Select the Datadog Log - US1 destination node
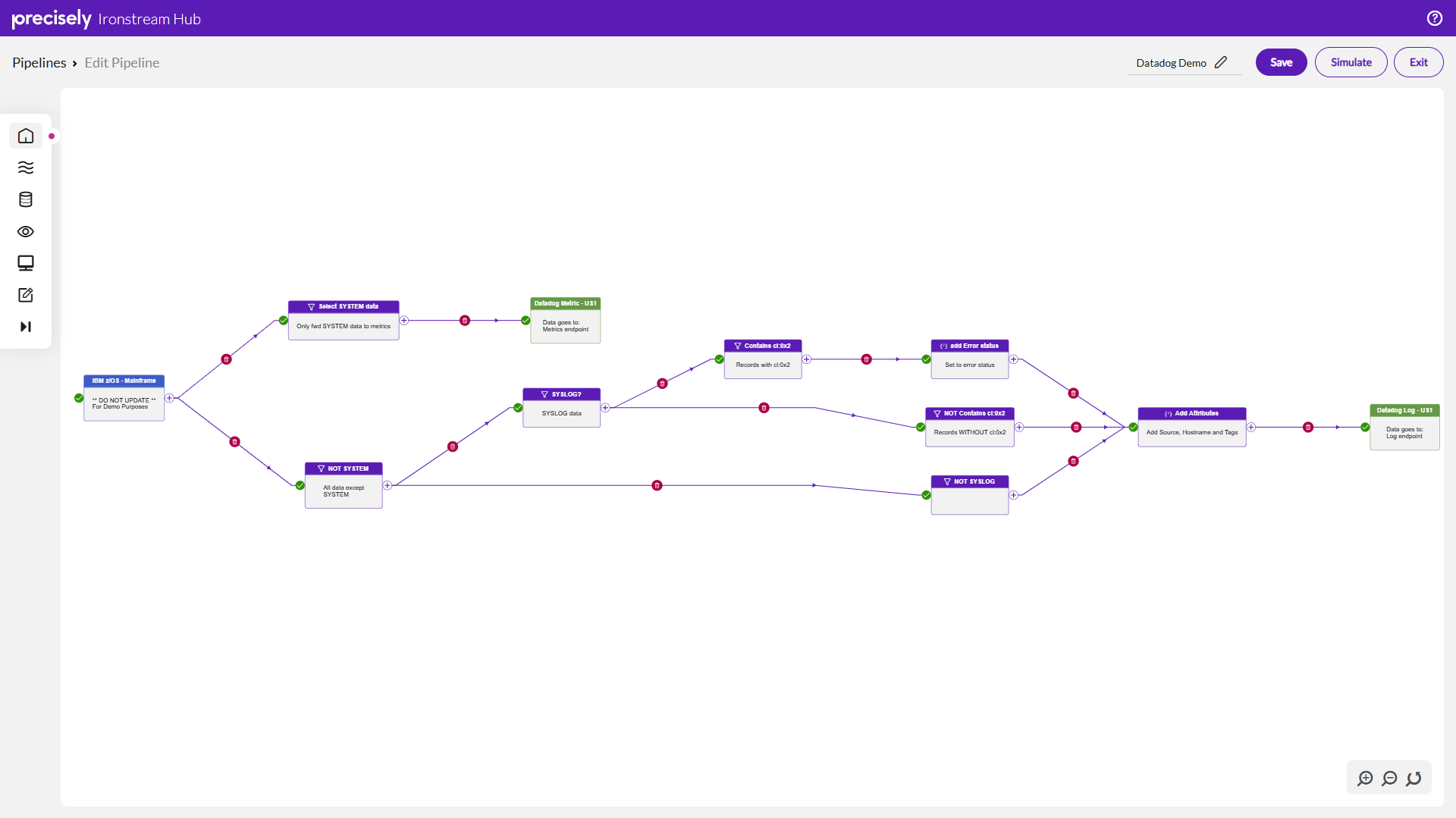The width and height of the screenshot is (1456, 818). click(1404, 428)
